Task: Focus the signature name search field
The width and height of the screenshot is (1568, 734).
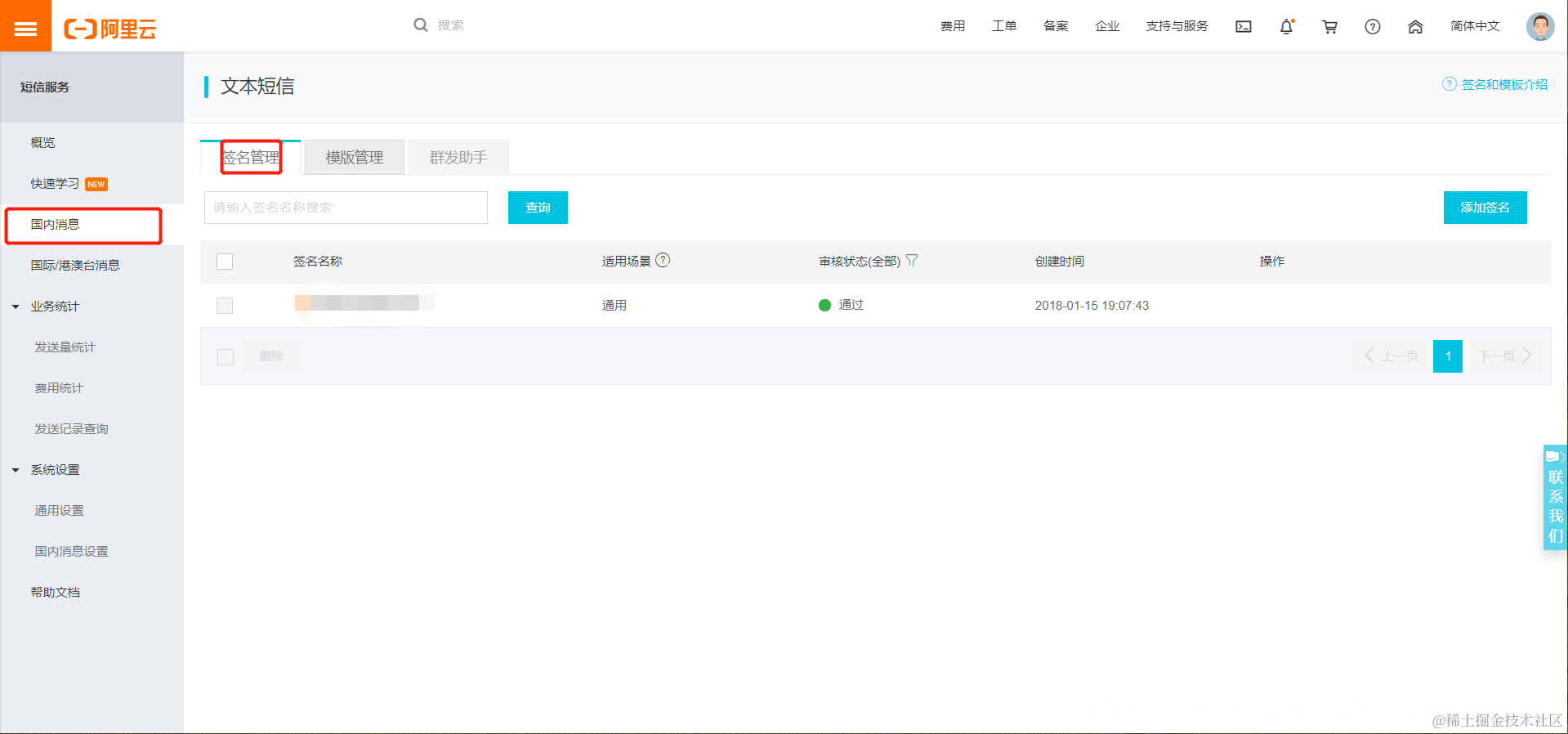Action: point(346,208)
